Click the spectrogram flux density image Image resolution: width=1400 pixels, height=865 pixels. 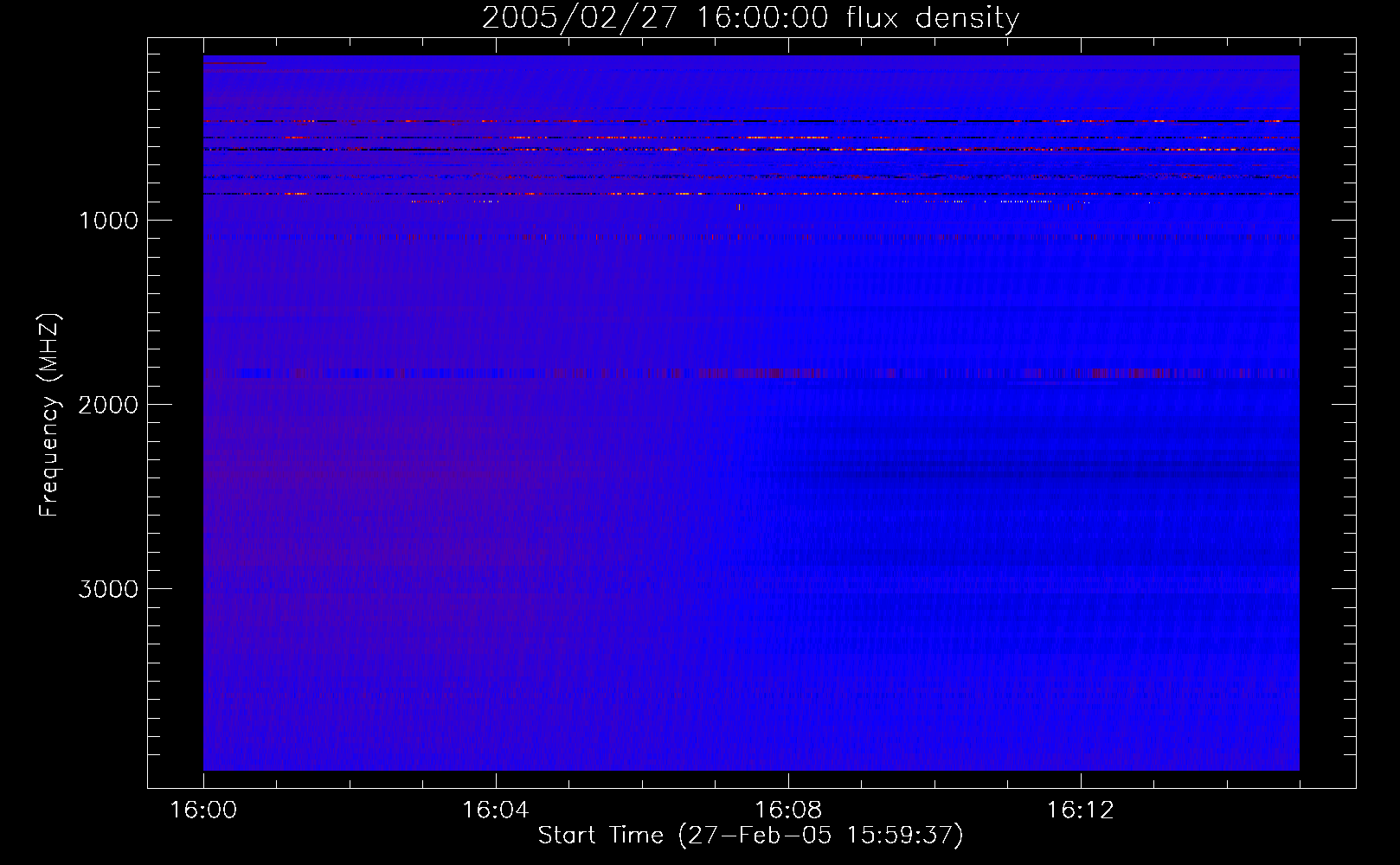click(751, 413)
